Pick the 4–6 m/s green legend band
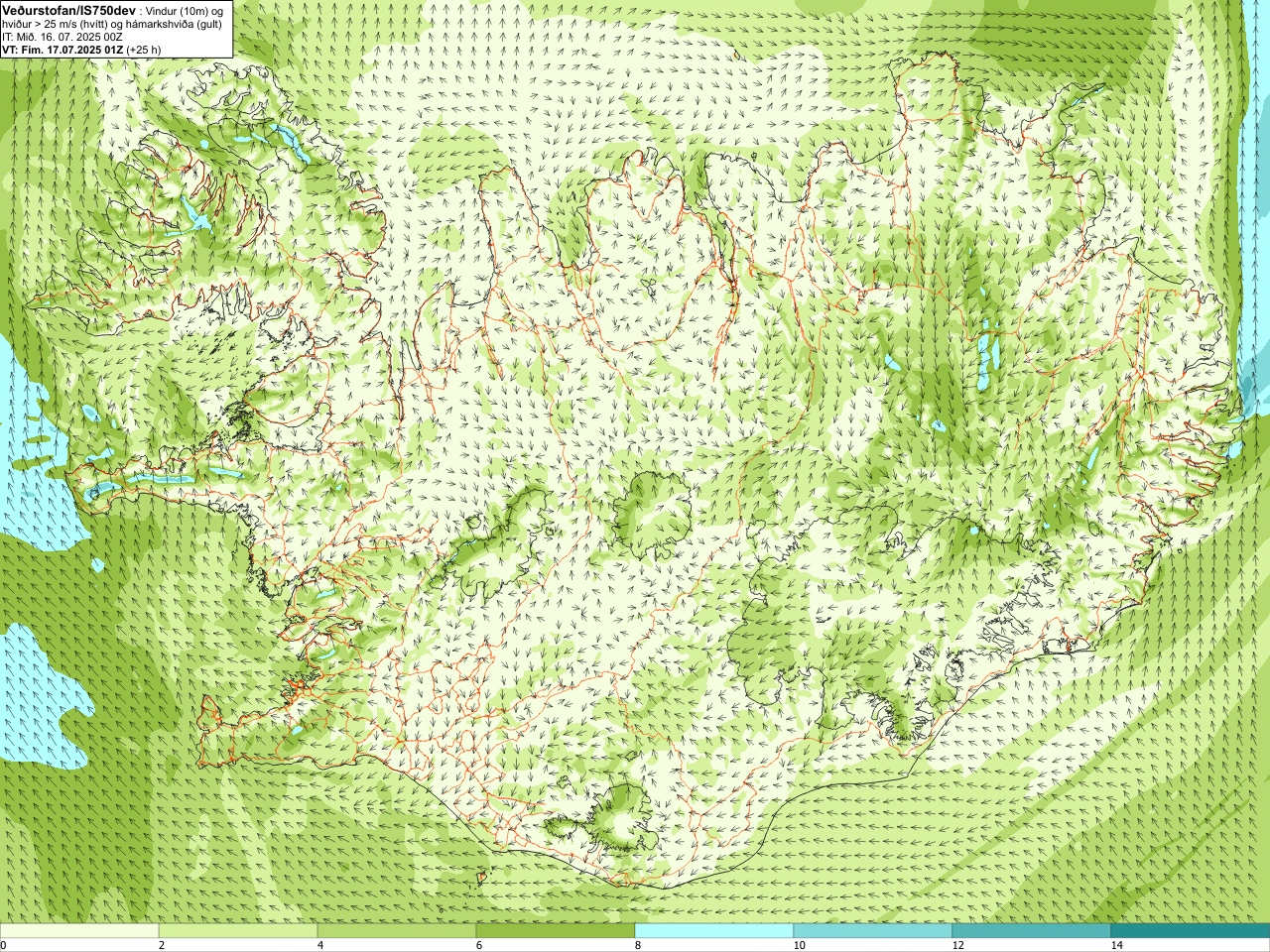The width and height of the screenshot is (1270, 952). (397, 931)
